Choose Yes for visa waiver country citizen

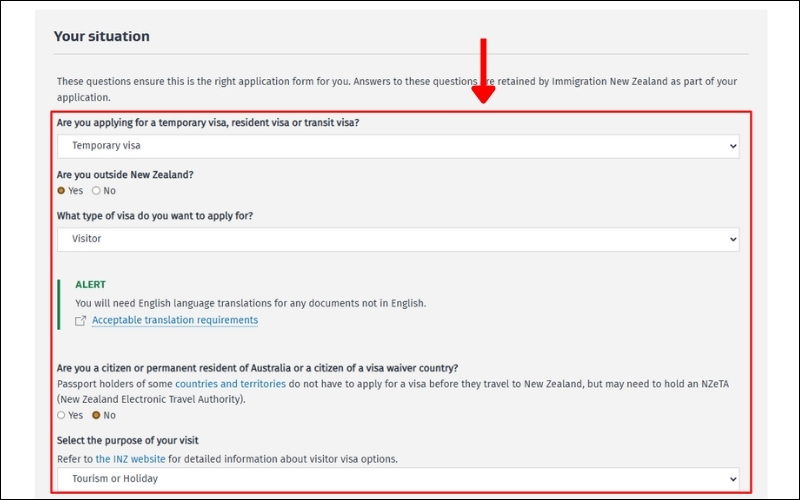[62, 415]
